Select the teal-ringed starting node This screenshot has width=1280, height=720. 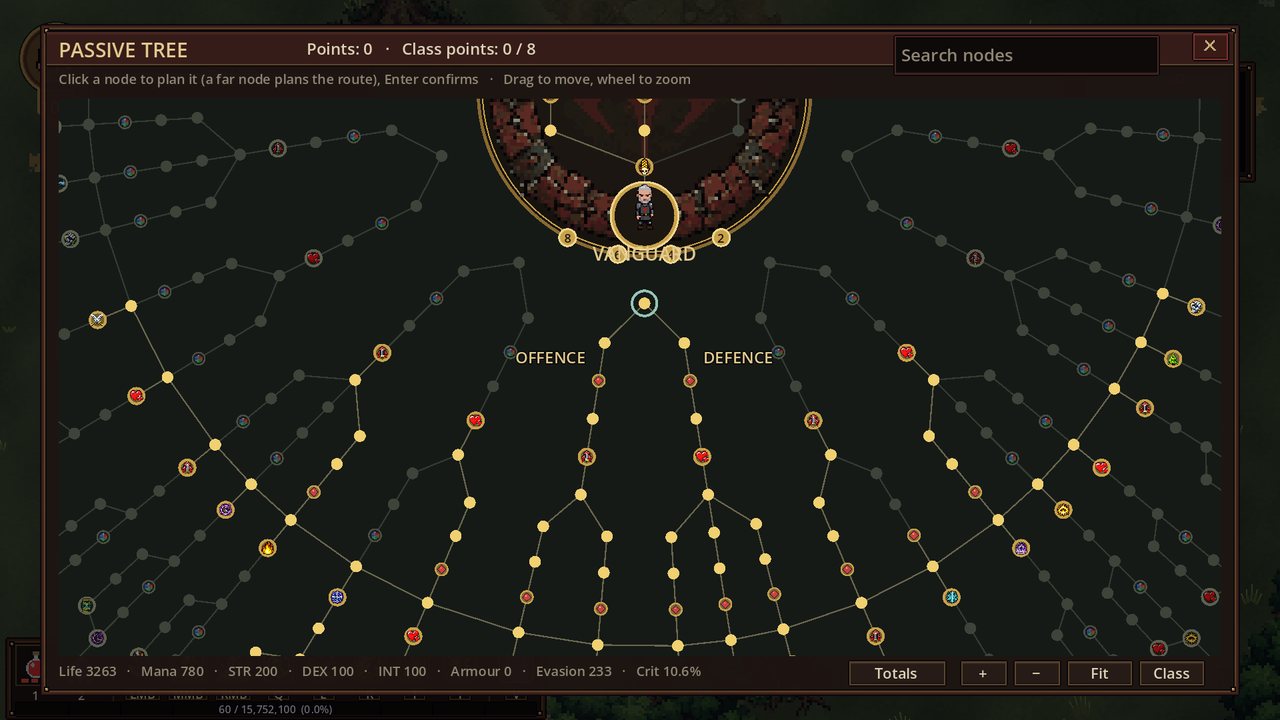click(x=644, y=303)
